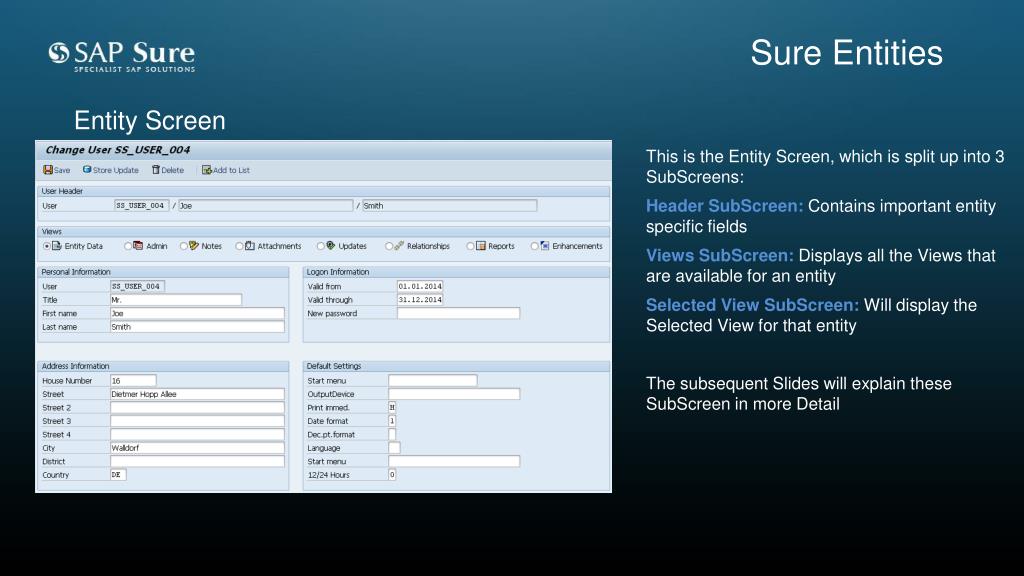The width and height of the screenshot is (1024, 576).
Task: Click the Add to List label
Action: (x=231, y=170)
